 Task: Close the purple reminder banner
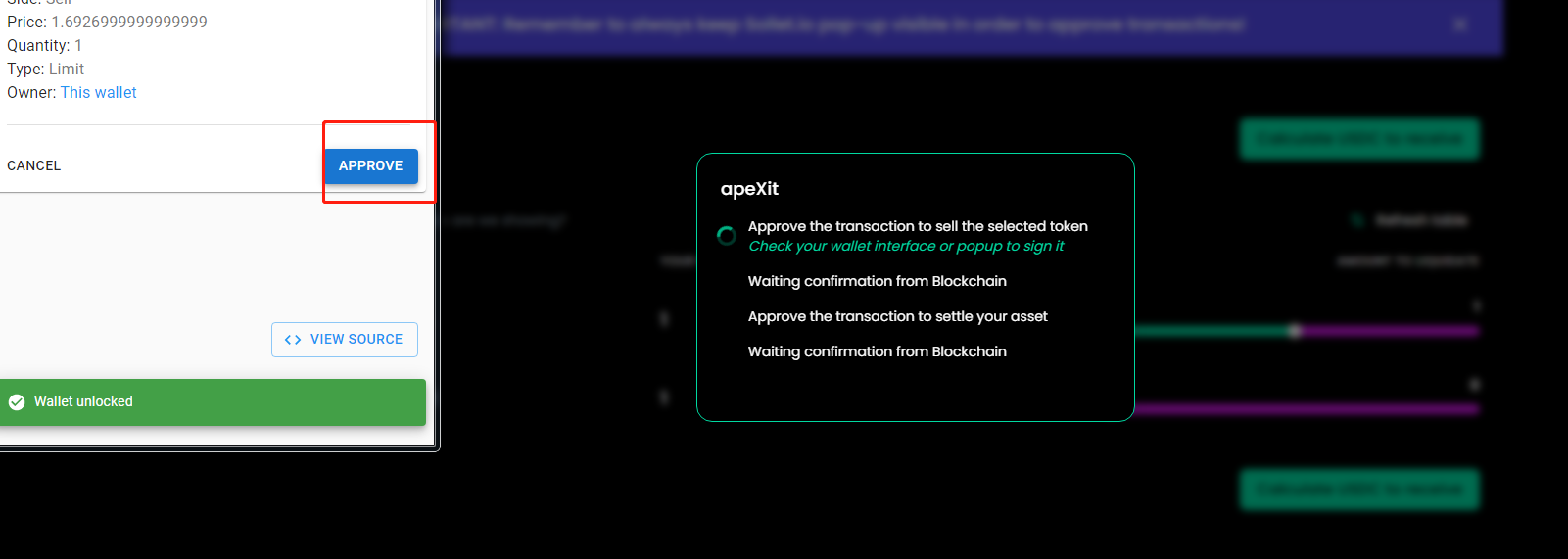point(1460,24)
